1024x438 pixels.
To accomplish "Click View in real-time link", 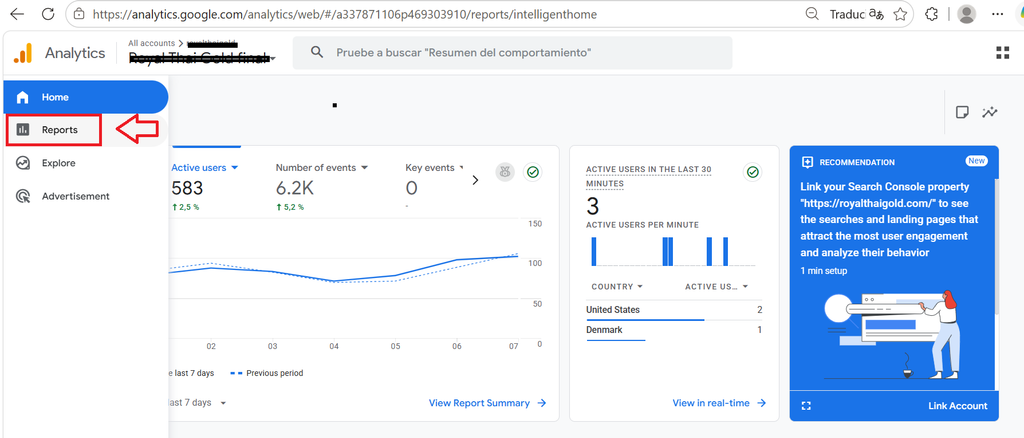I will coord(719,403).
